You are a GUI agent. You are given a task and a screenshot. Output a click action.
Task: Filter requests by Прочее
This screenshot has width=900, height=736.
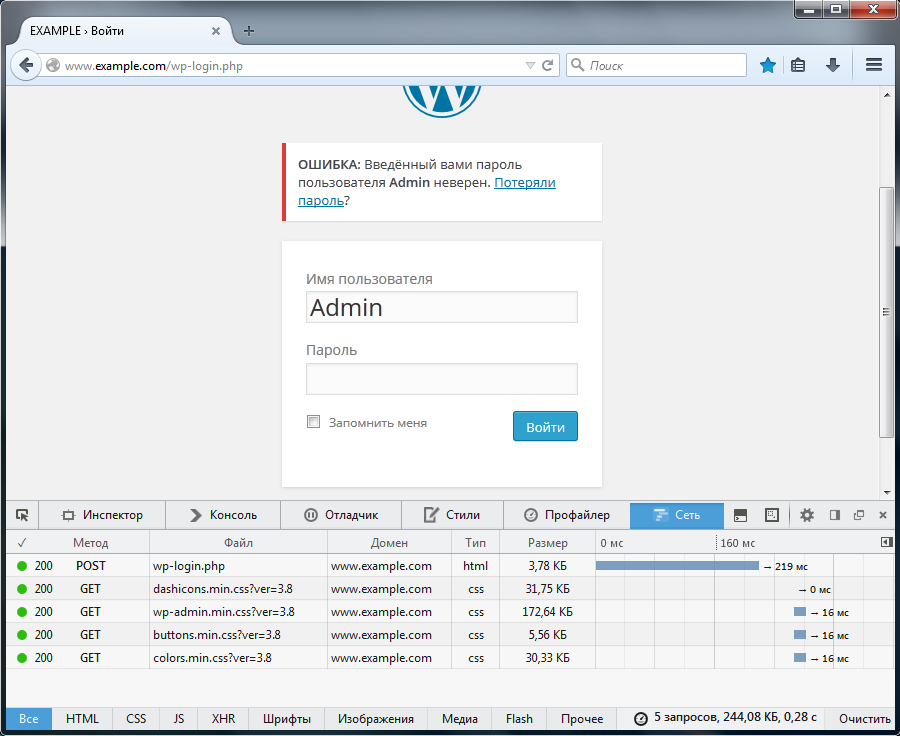coord(582,719)
